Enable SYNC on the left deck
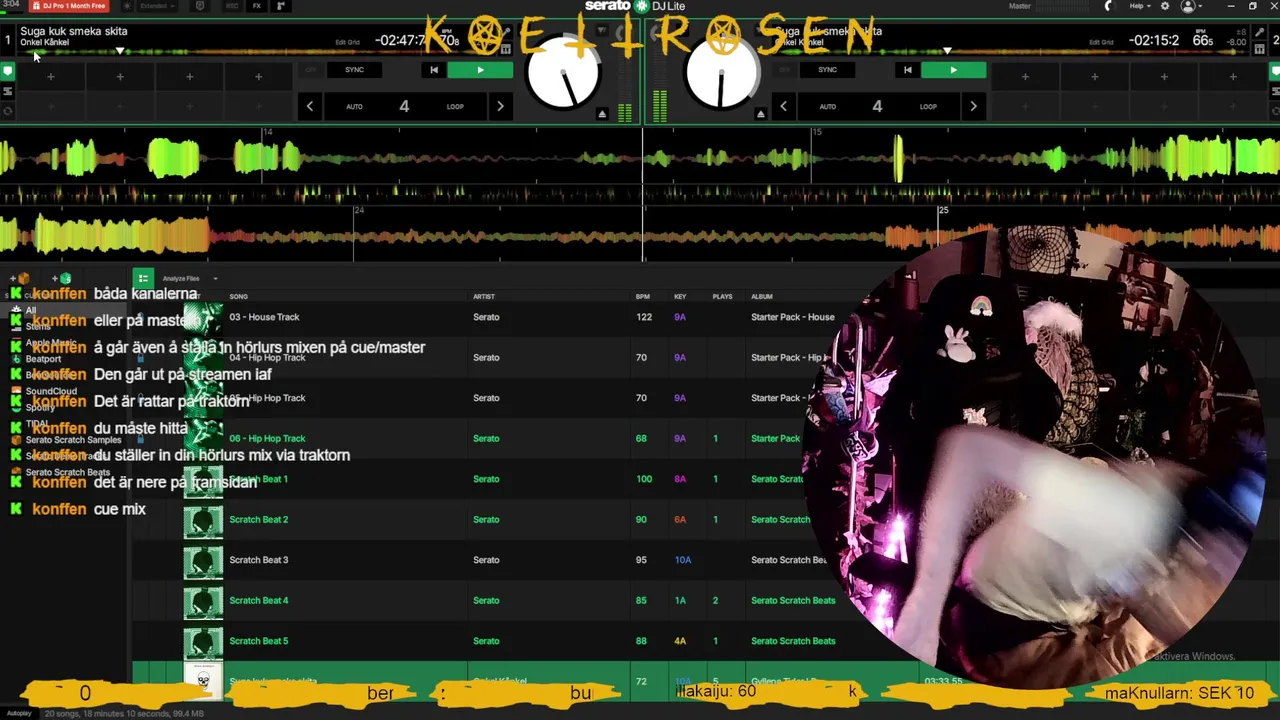Screen dimensions: 1280x720 click(354, 70)
